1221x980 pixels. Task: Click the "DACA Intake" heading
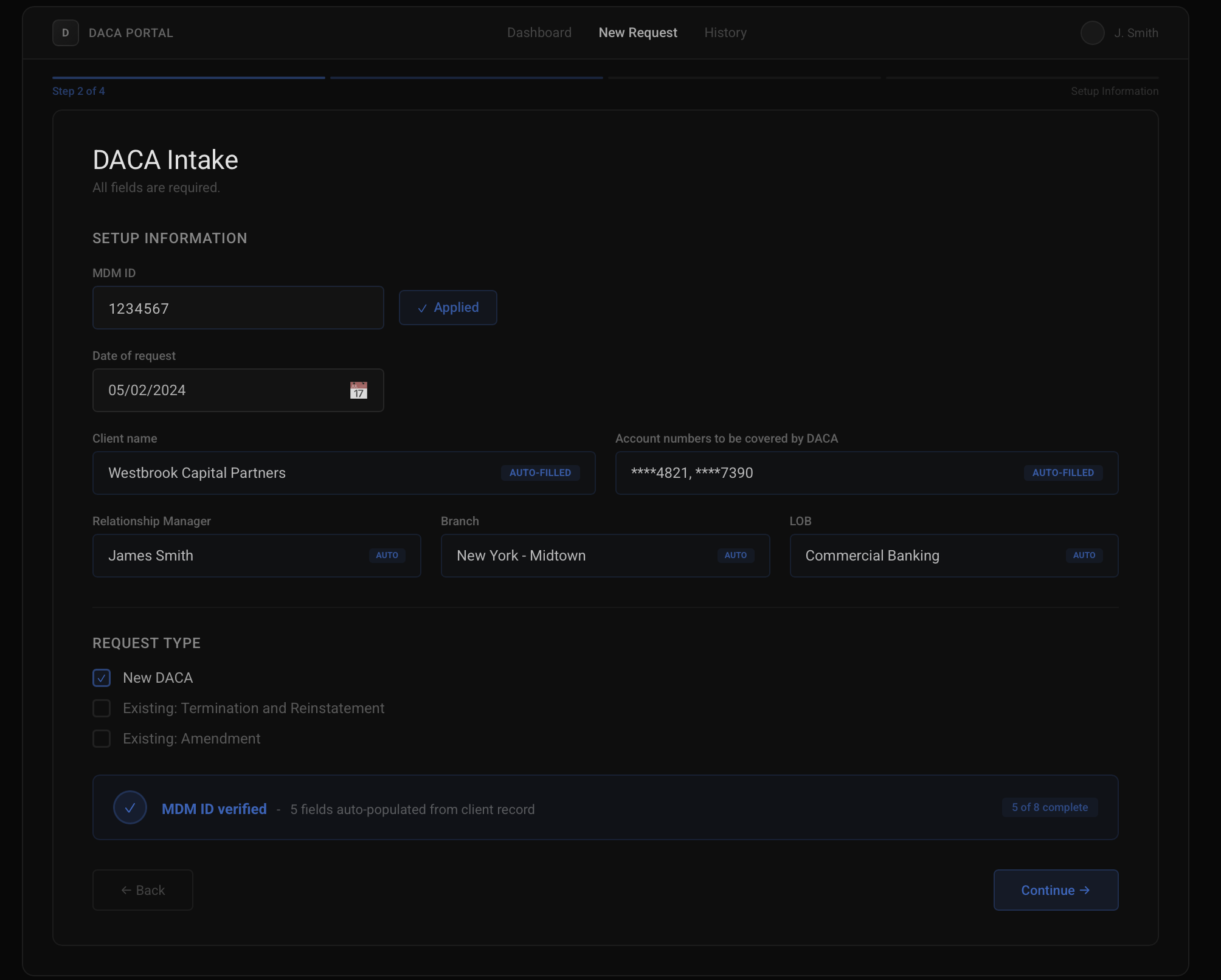click(165, 160)
